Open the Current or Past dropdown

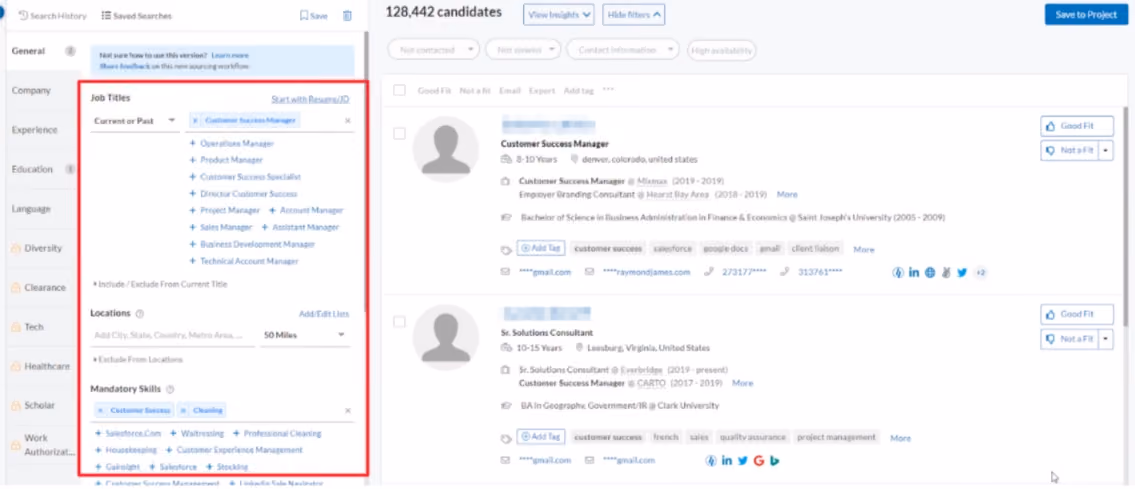tap(135, 121)
